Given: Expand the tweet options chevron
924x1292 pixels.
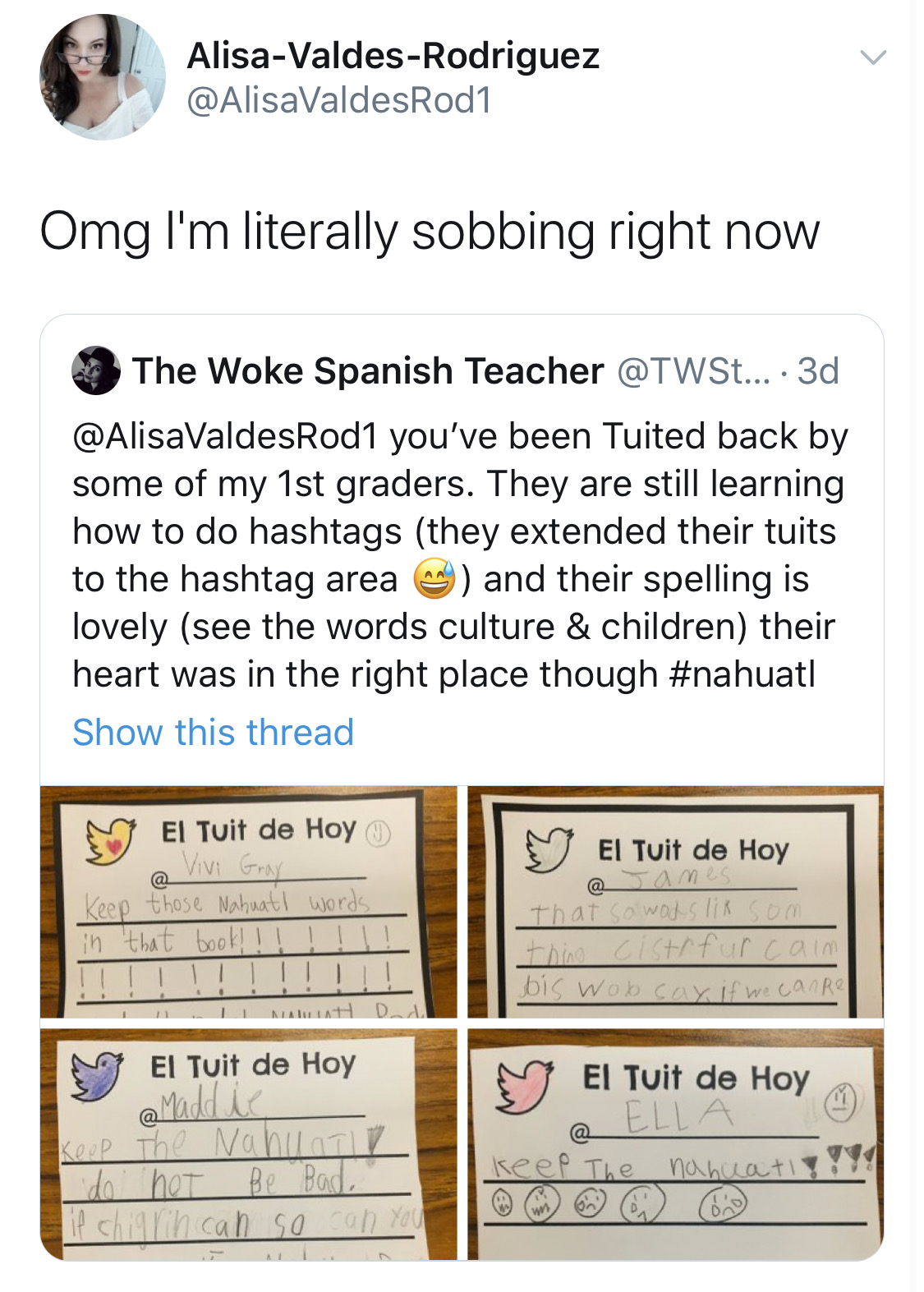Looking at the screenshot, I should [x=872, y=57].
